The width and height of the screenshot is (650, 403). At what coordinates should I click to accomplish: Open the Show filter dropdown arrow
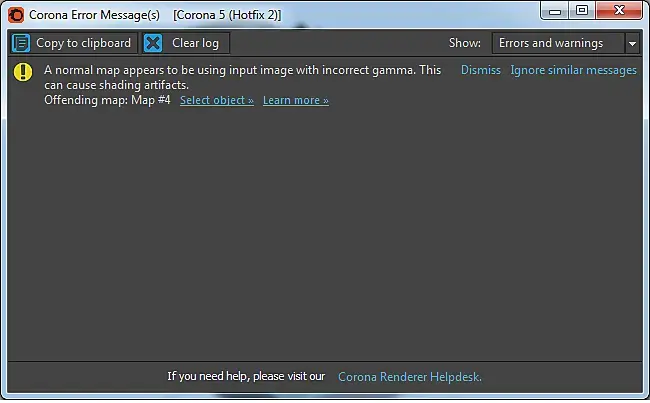[632, 43]
